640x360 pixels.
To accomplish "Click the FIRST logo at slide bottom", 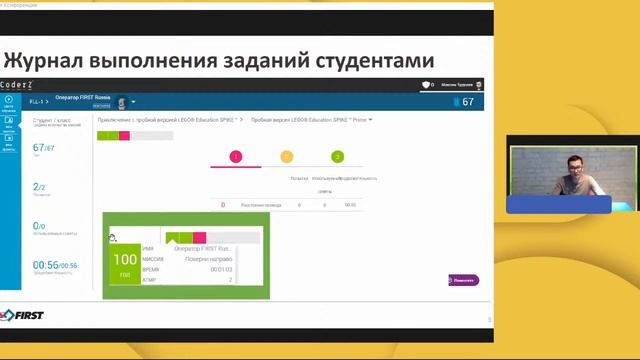I will [x=22, y=315].
